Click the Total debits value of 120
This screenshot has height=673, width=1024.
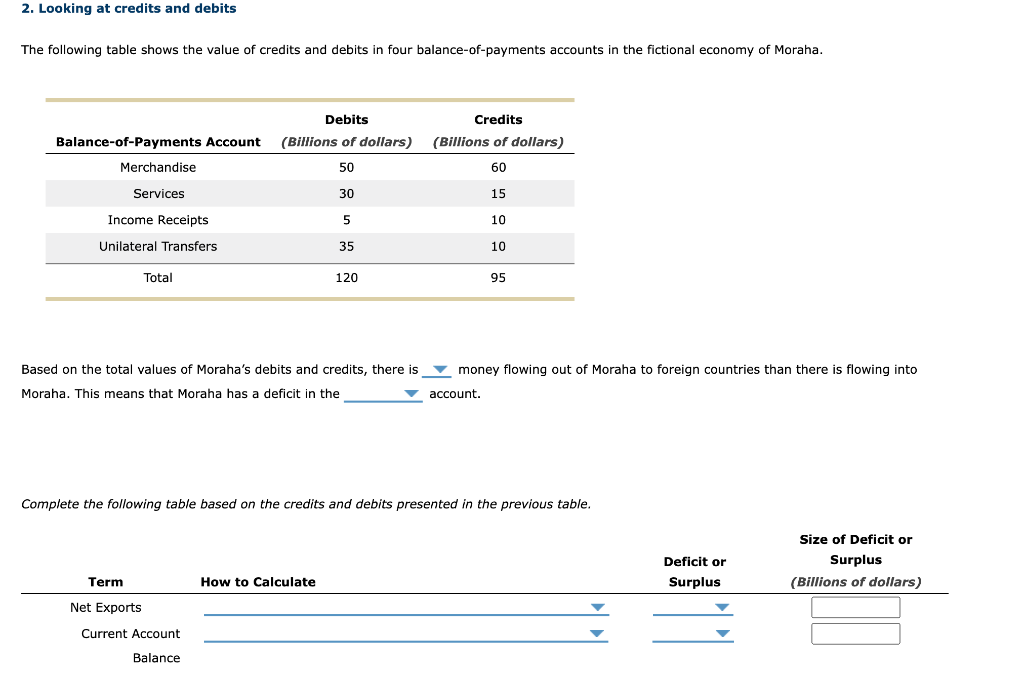346,278
